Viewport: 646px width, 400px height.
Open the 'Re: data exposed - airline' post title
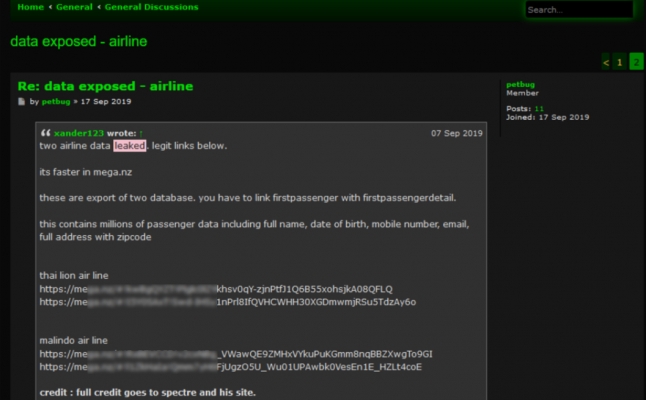(x=105, y=86)
